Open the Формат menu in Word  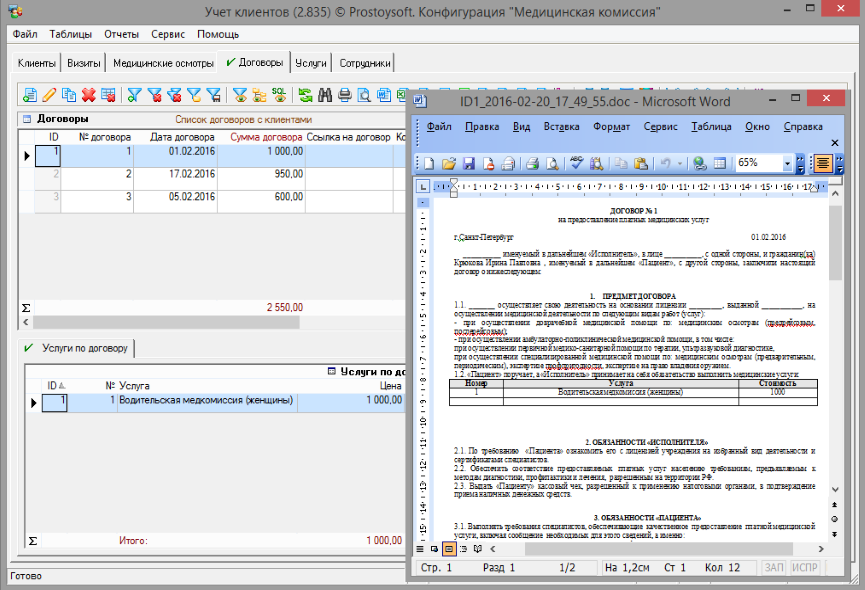[x=610, y=127]
